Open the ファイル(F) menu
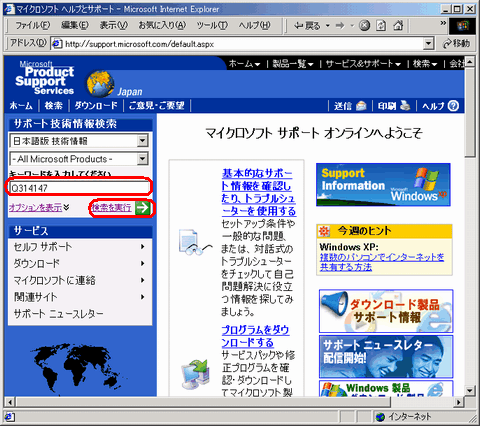The image size is (480, 426). point(33,25)
